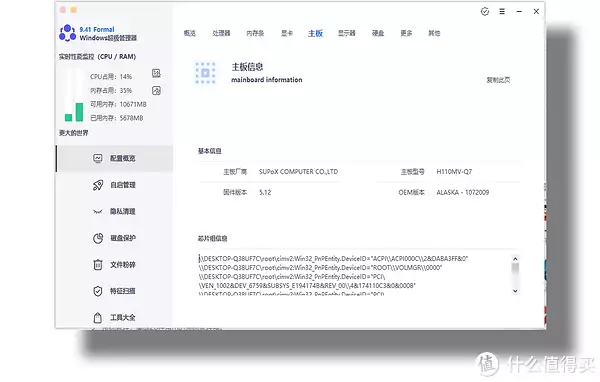Open the 更多 tab

click(x=406, y=33)
